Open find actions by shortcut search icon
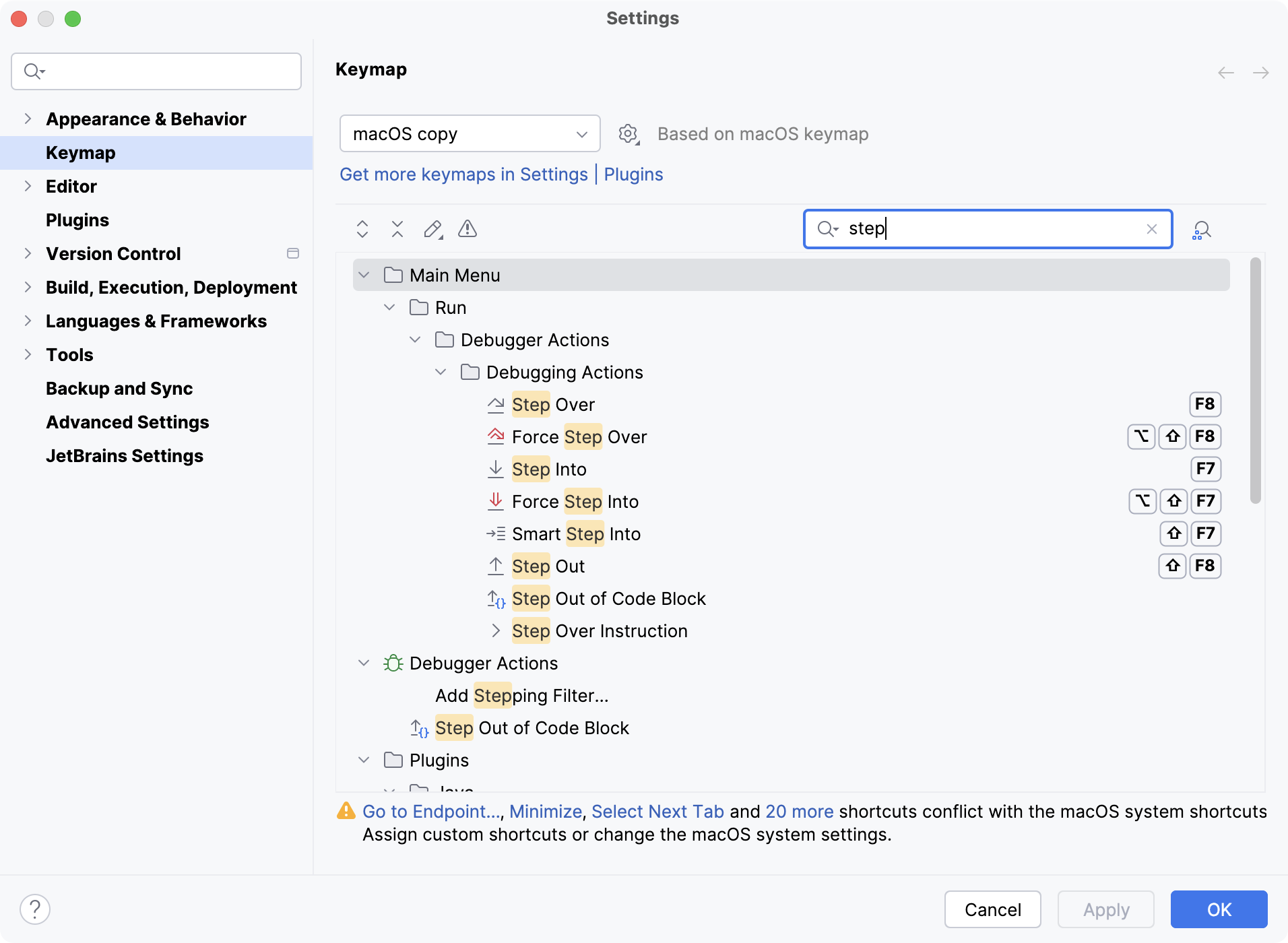 coord(1202,229)
